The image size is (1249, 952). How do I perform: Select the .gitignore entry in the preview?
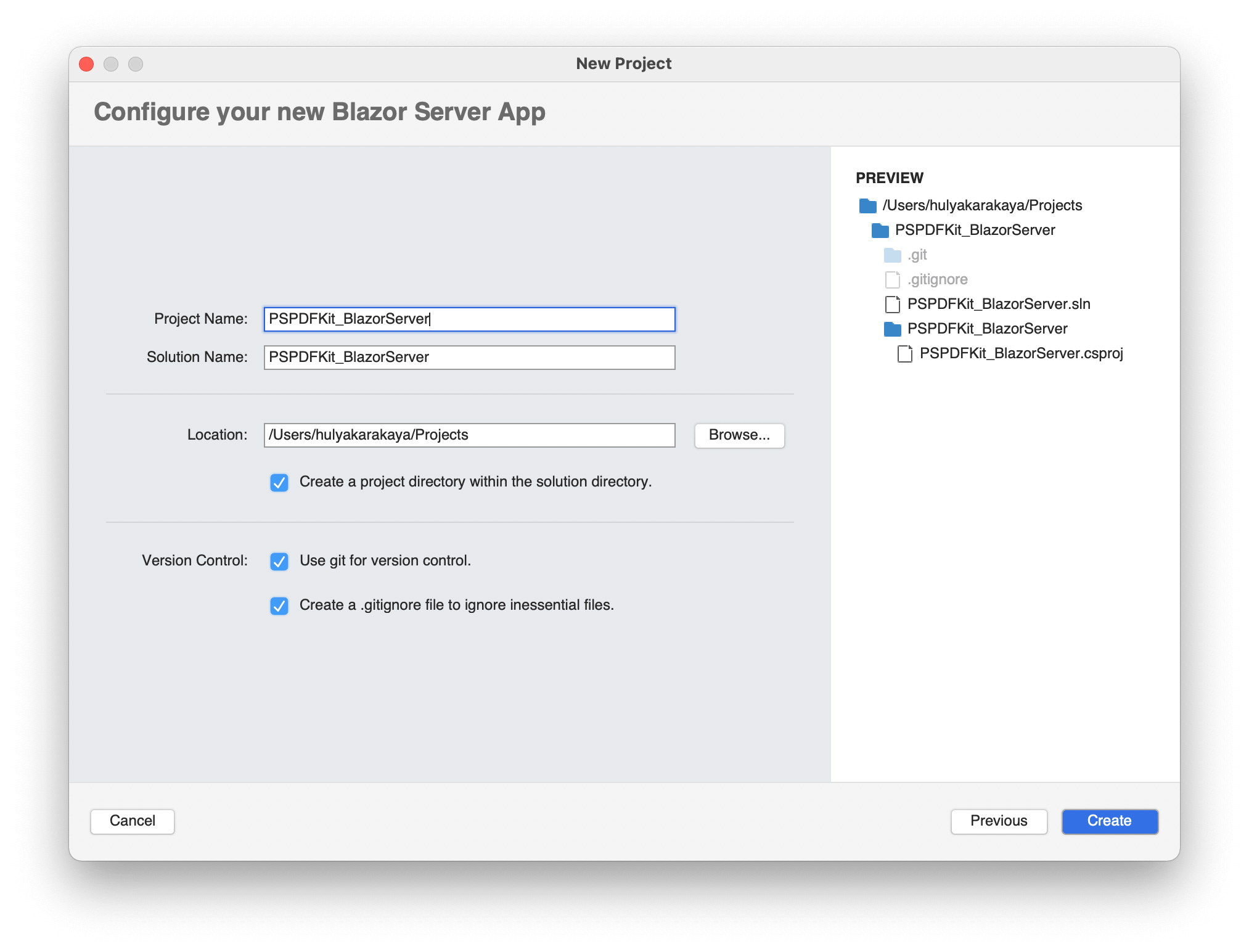(938, 279)
